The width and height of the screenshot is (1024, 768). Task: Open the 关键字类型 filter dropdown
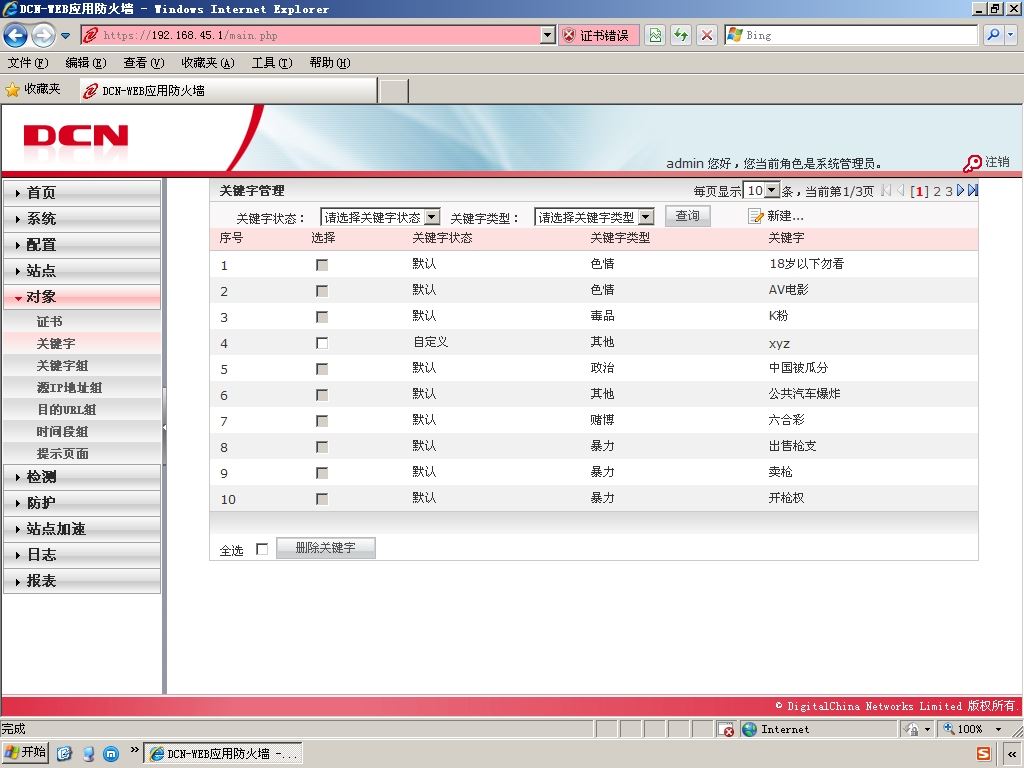[594, 217]
